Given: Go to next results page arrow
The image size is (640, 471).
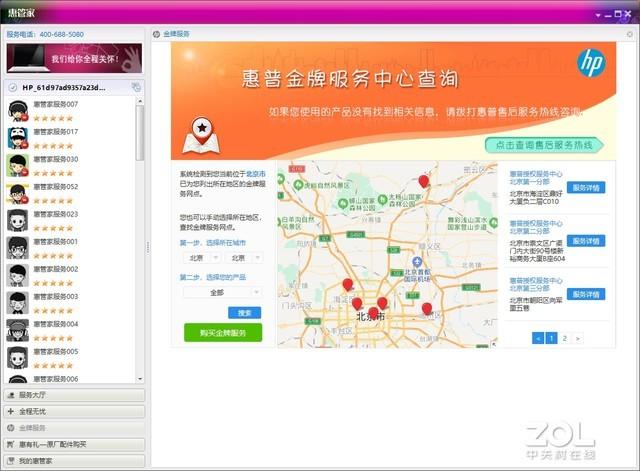Looking at the screenshot, I should [578, 338].
